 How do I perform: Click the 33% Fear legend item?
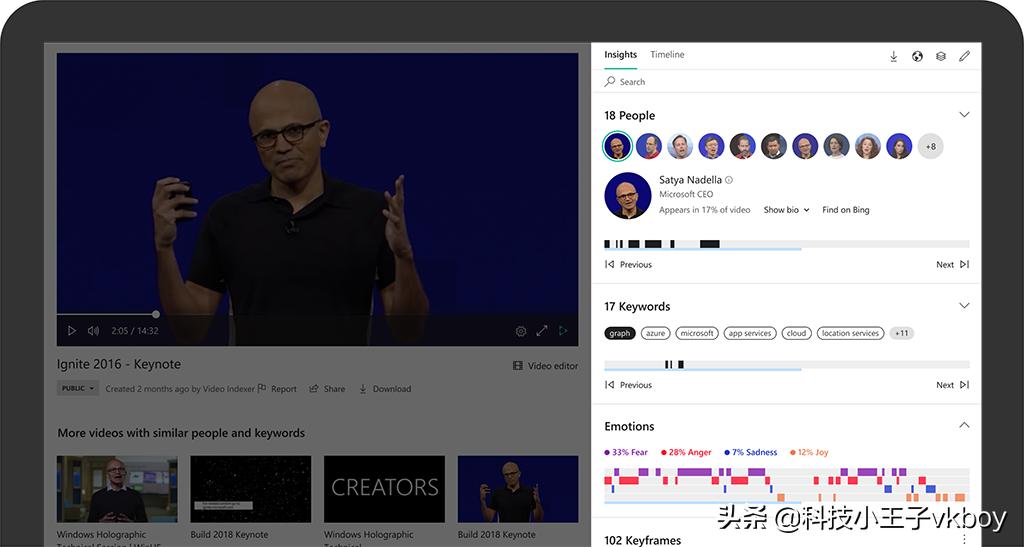point(626,452)
